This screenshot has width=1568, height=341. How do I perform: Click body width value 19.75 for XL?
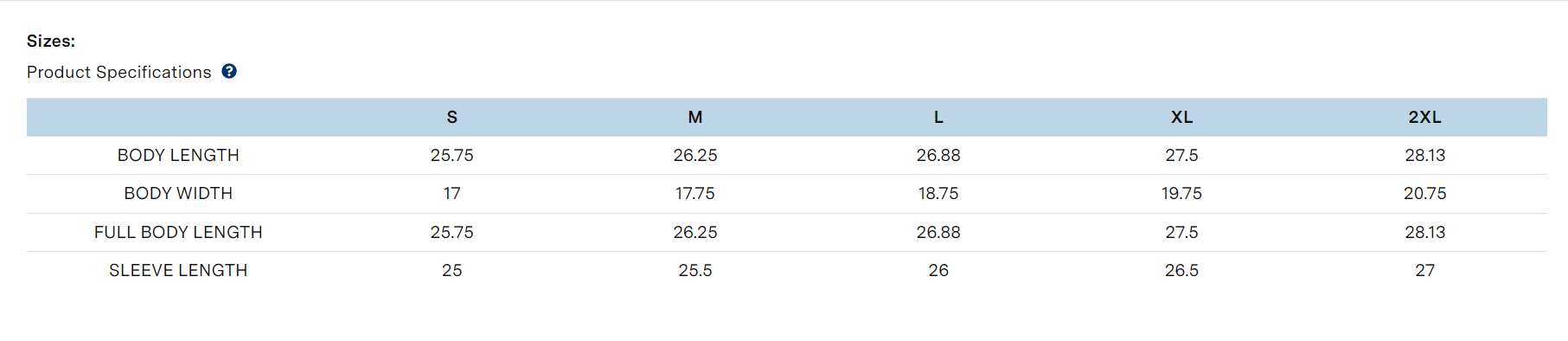[1181, 194]
